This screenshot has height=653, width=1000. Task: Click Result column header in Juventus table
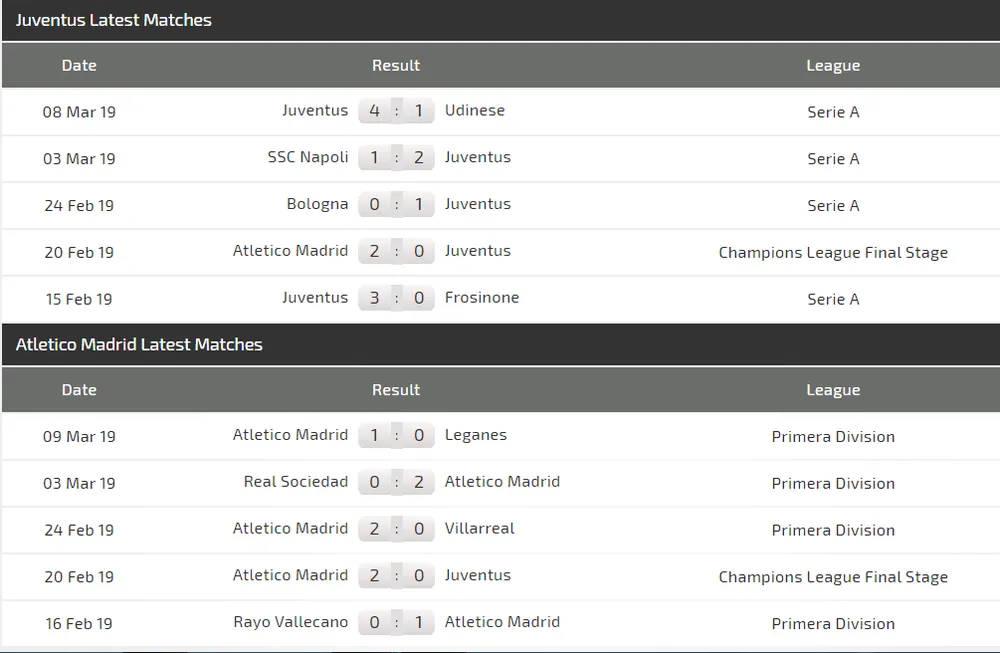coord(396,65)
